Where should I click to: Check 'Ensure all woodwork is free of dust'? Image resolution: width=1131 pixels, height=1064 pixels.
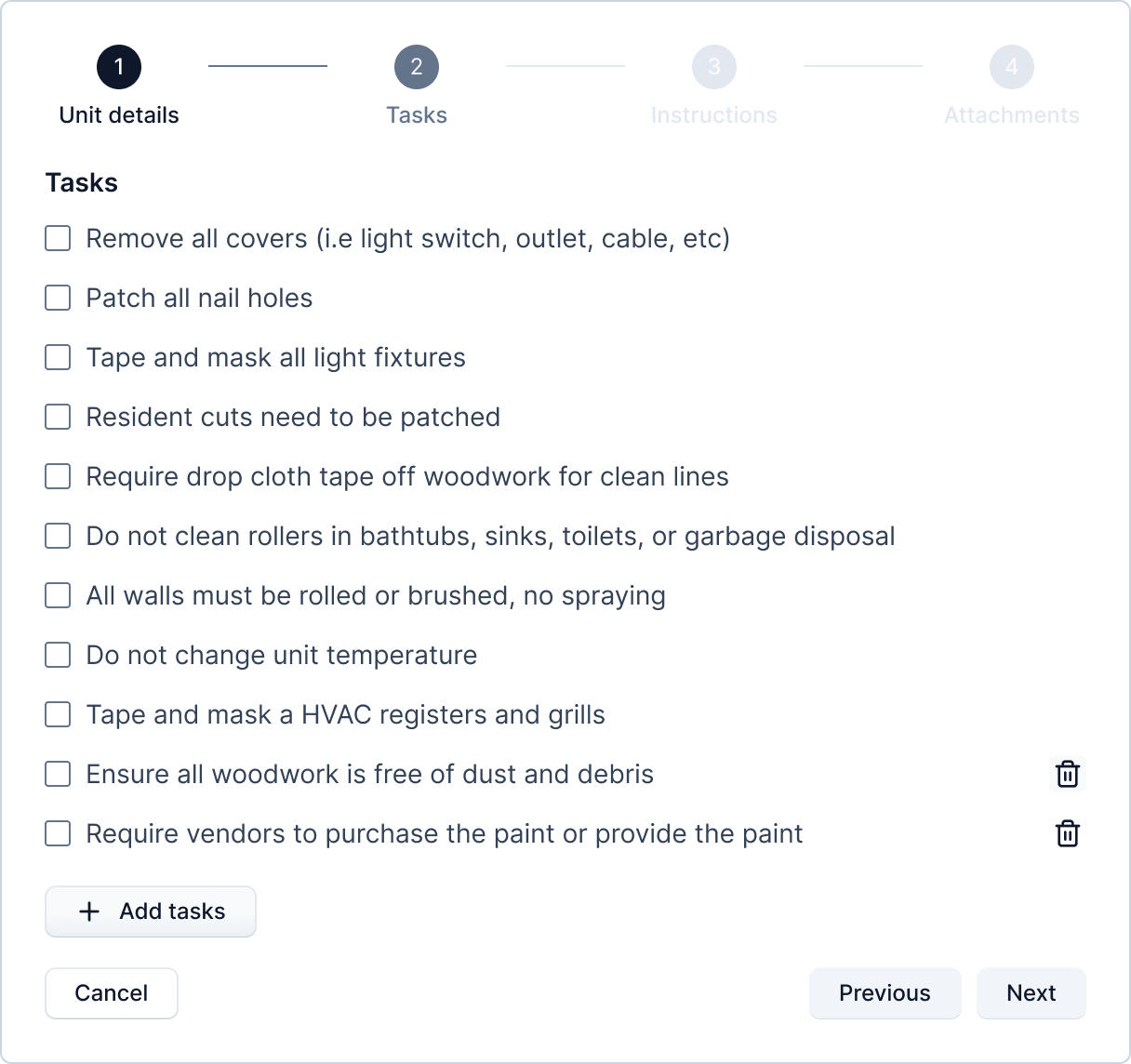click(x=58, y=774)
